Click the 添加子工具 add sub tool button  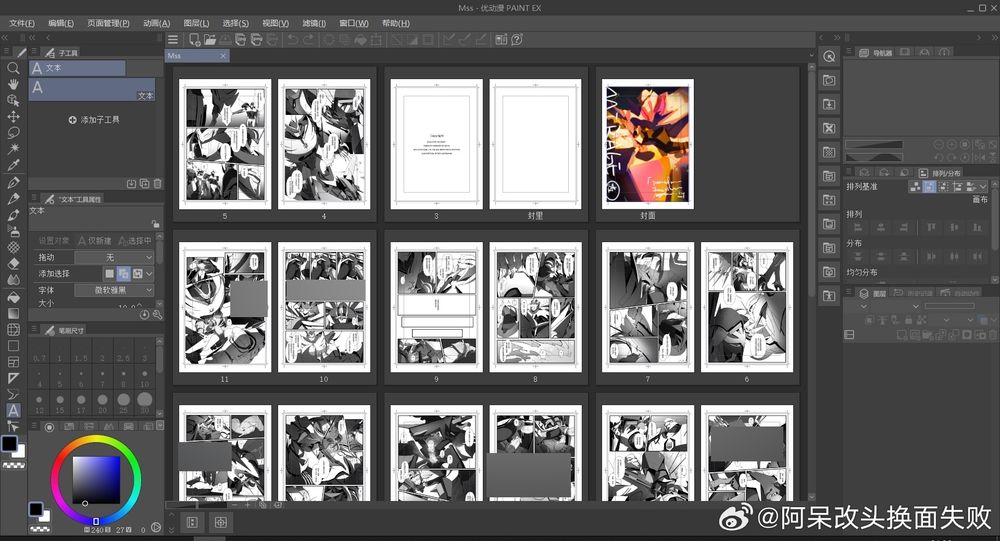coord(94,119)
